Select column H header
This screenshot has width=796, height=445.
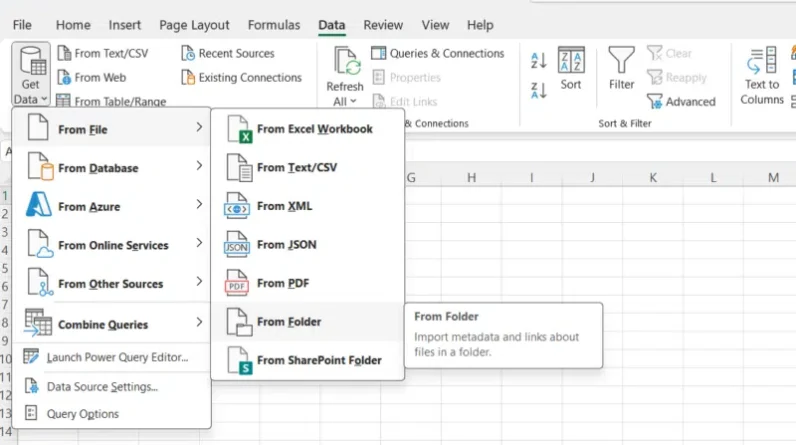click(x=472, y=178)
